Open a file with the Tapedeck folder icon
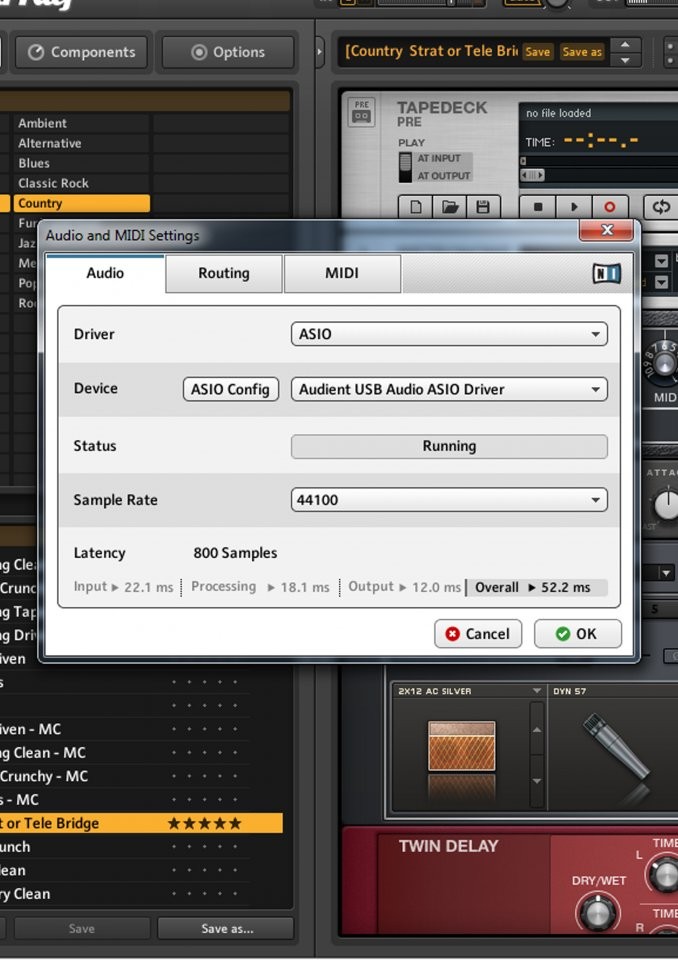 (449, 208)
